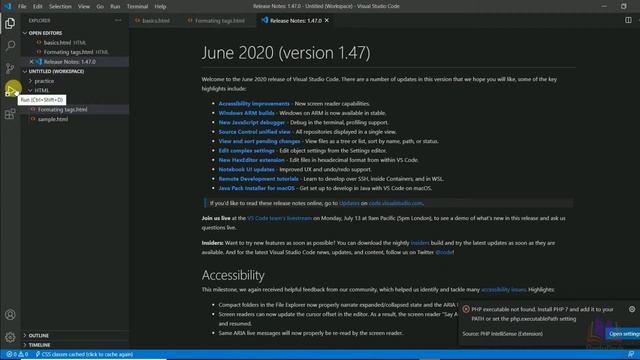Screen dimensions: 640x360
Task: Close Release Notes in Open Editors list
Action: pos(31,62)
